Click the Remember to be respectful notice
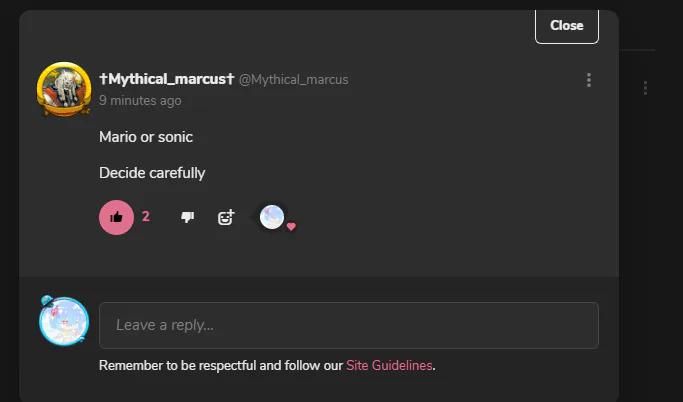 coord(221,366)
